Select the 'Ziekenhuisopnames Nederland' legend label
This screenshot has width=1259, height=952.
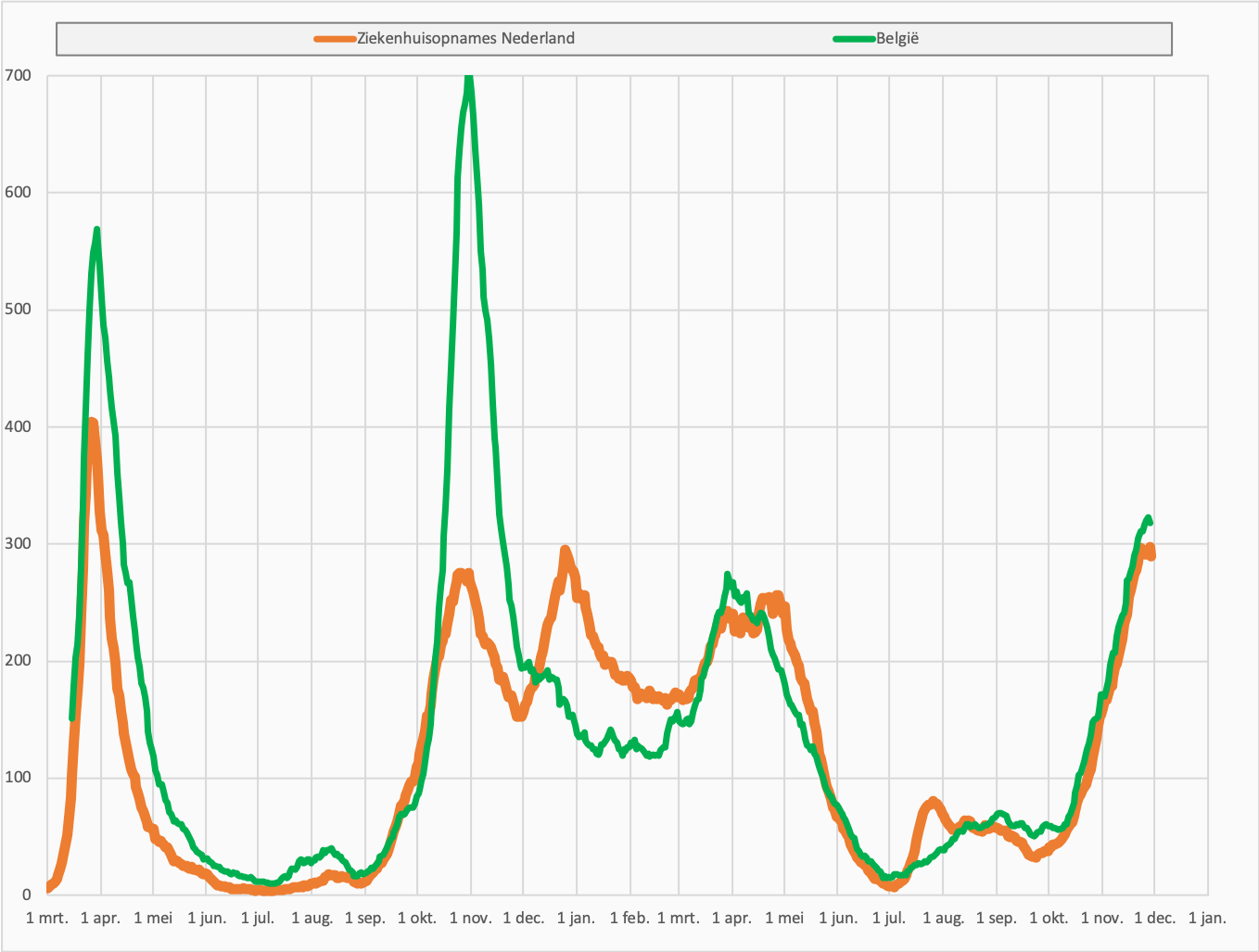[465, 38]
